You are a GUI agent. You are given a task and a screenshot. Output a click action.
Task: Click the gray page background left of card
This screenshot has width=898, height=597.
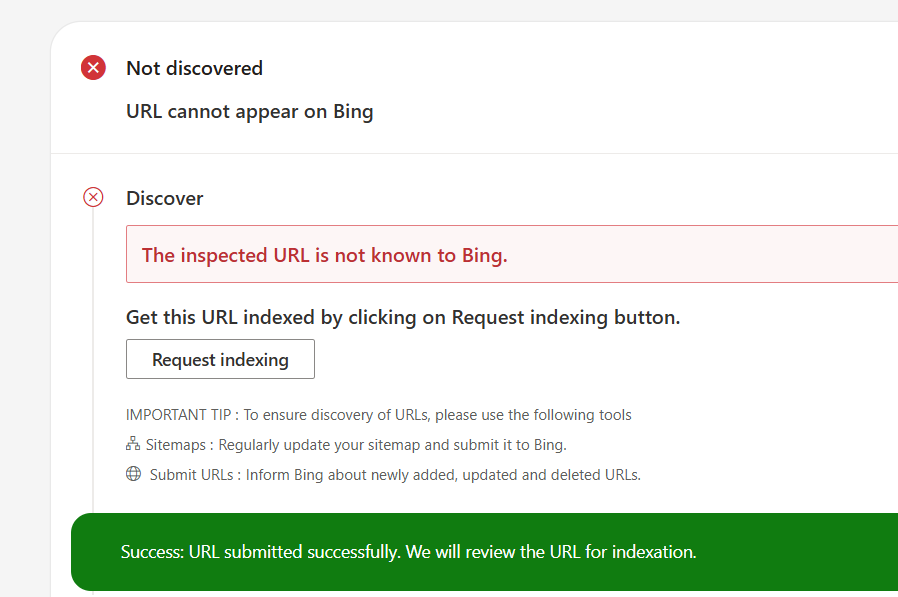[24, 300]
